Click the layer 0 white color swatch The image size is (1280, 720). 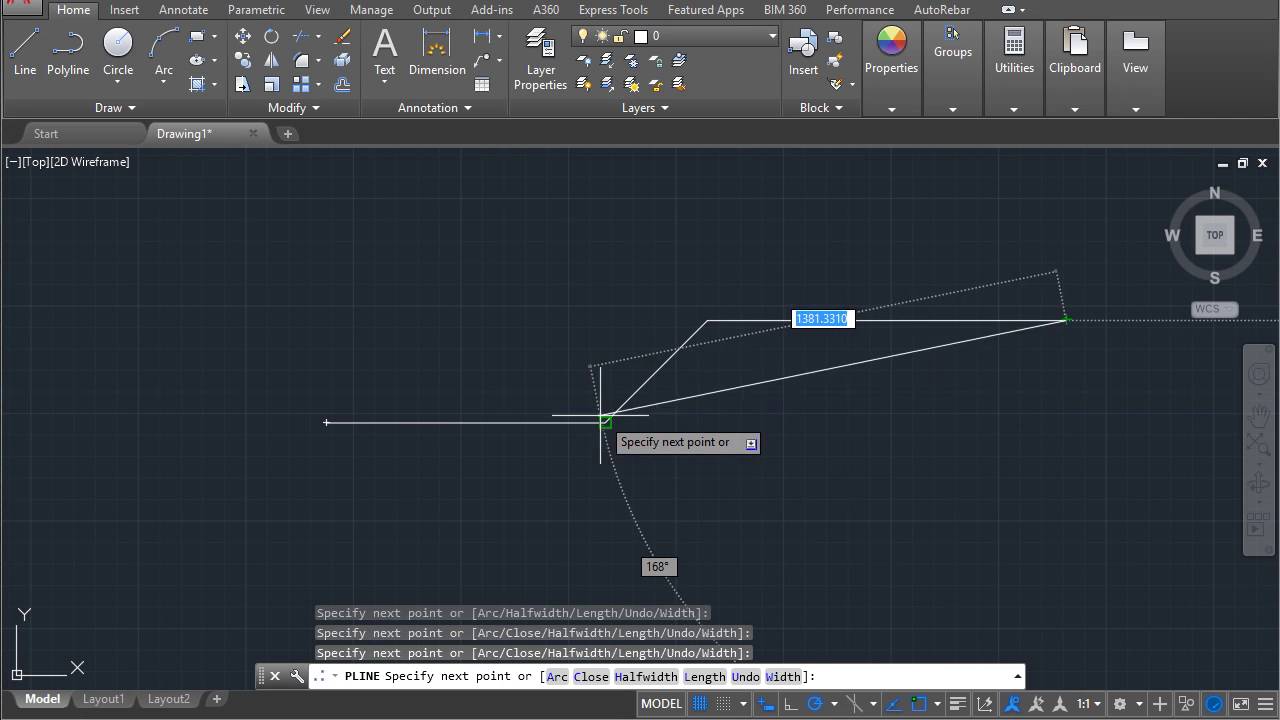[x=641, y=36]
